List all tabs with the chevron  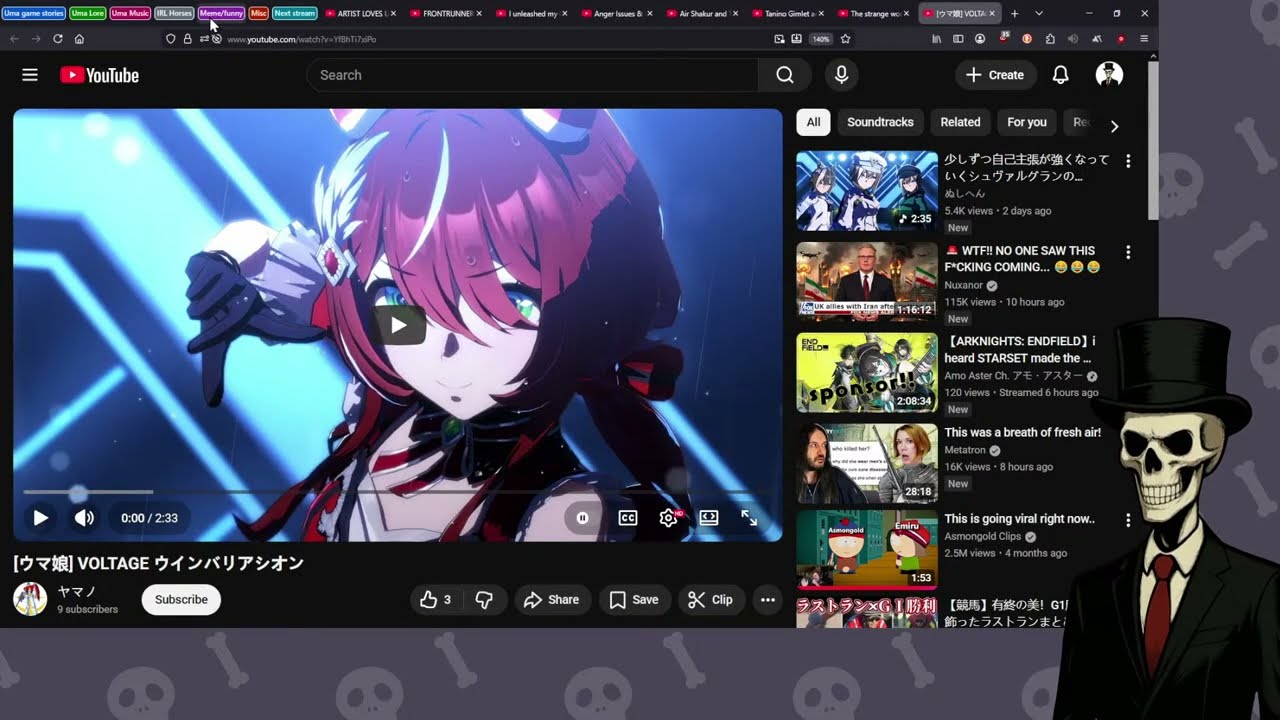point(1039,13)
